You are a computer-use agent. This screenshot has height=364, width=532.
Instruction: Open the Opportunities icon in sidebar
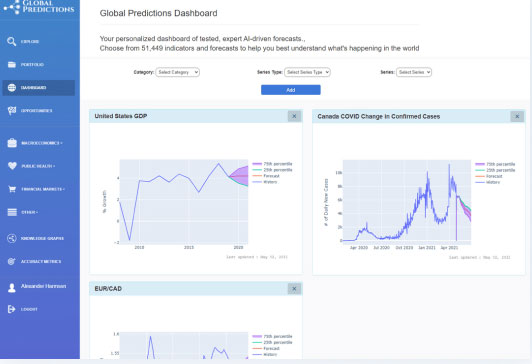pyautogui.click(x=12, y=111)
